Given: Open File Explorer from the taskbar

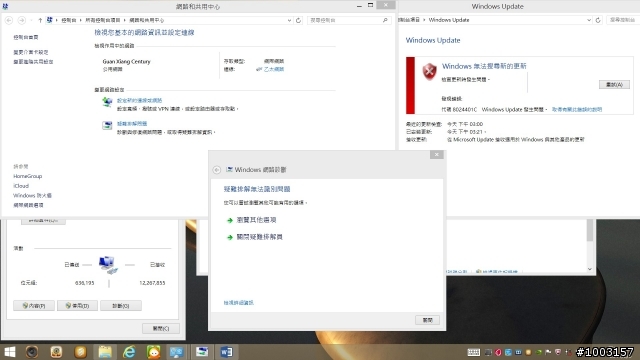Looking at the screenshot, I should 105,352.
